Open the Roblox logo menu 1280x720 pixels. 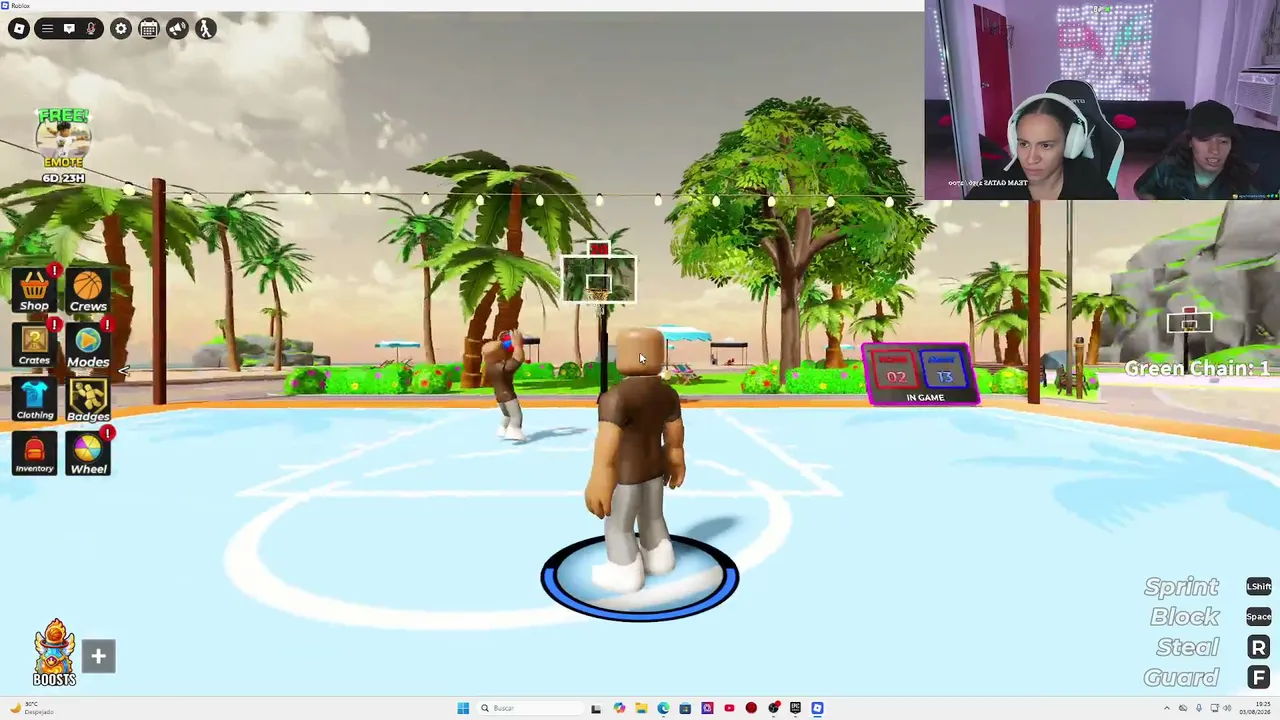[x=19, y=28]
